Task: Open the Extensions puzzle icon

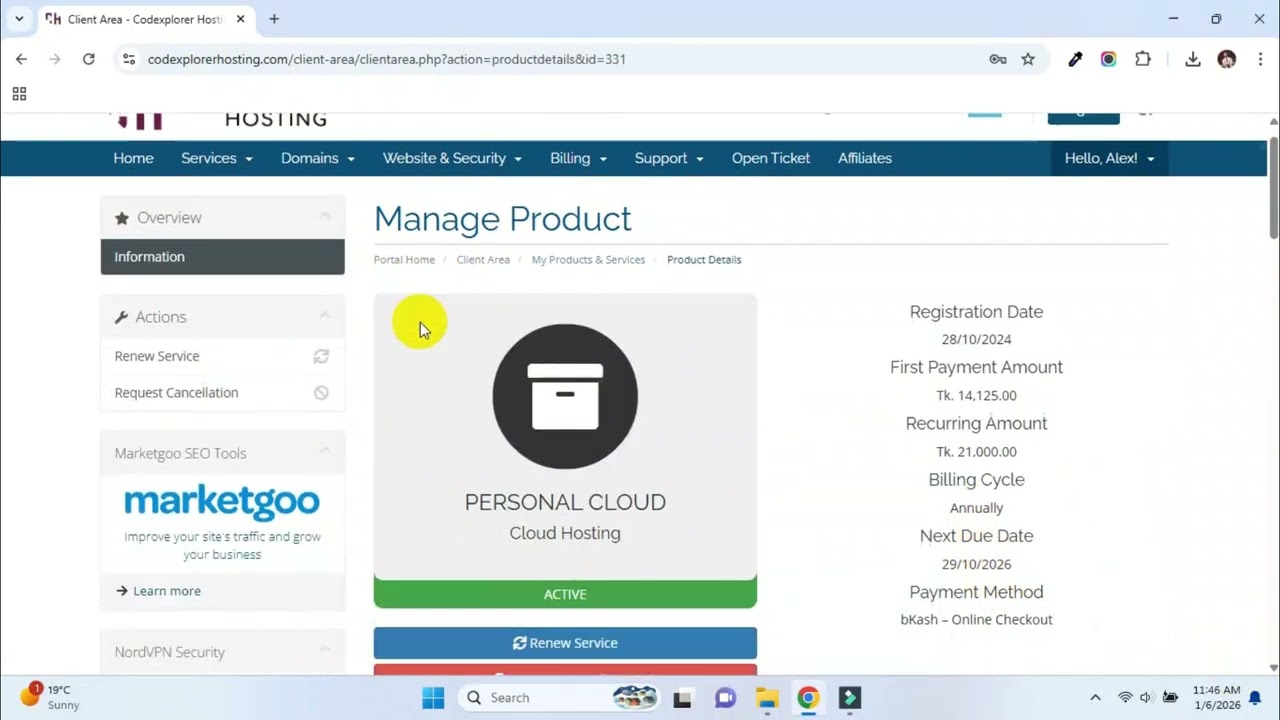Action: (1142, 59)
